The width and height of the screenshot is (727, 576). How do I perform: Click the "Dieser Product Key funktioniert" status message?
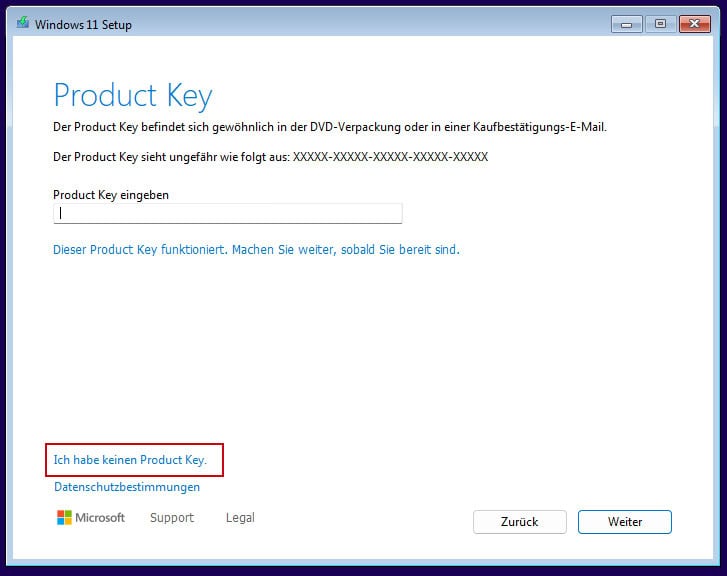[x=256, y=249]
